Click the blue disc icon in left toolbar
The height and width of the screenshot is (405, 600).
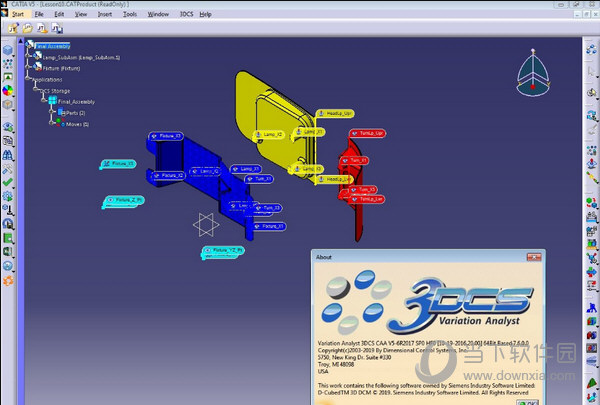[x=8, y=266]
